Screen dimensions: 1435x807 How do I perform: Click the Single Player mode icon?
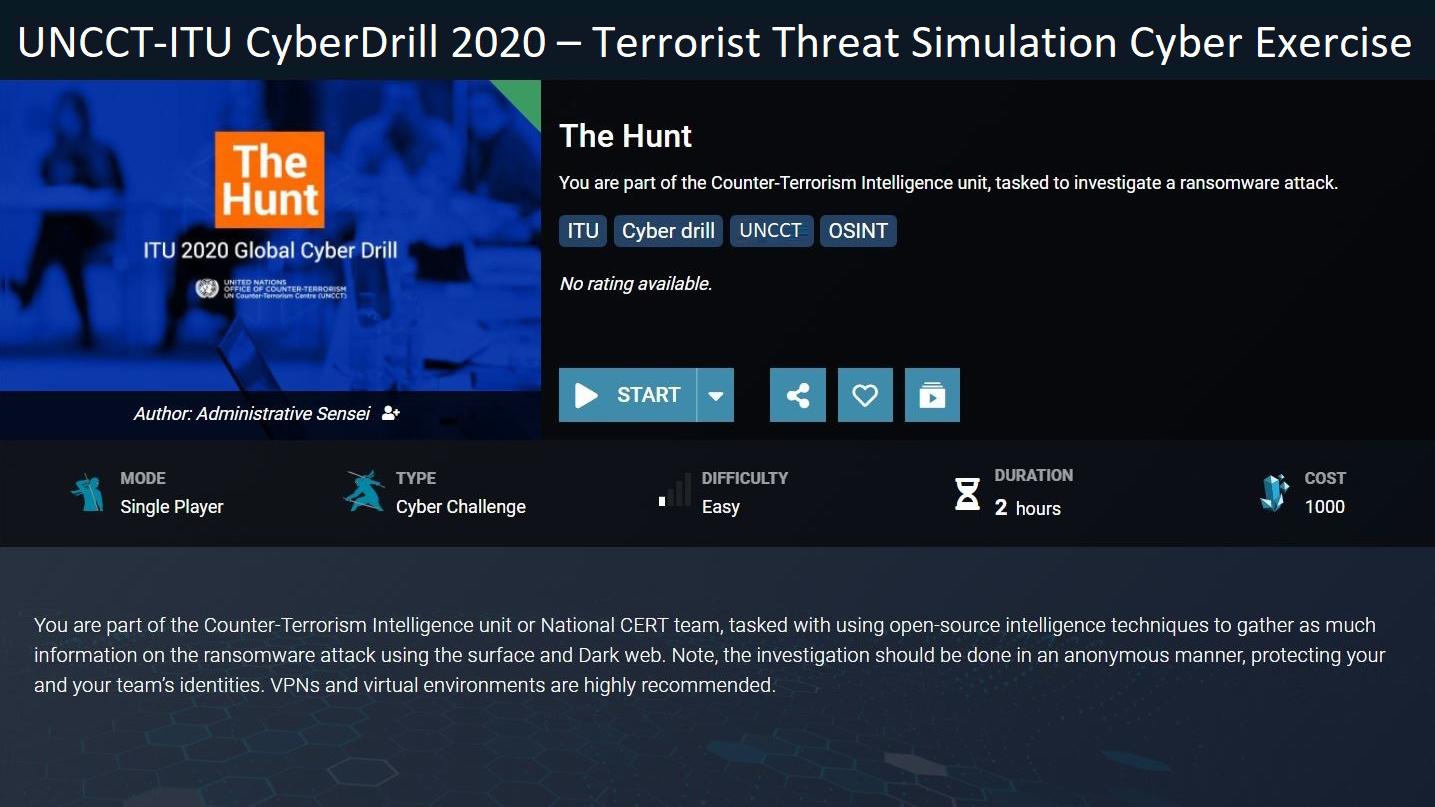click(88, 492)
